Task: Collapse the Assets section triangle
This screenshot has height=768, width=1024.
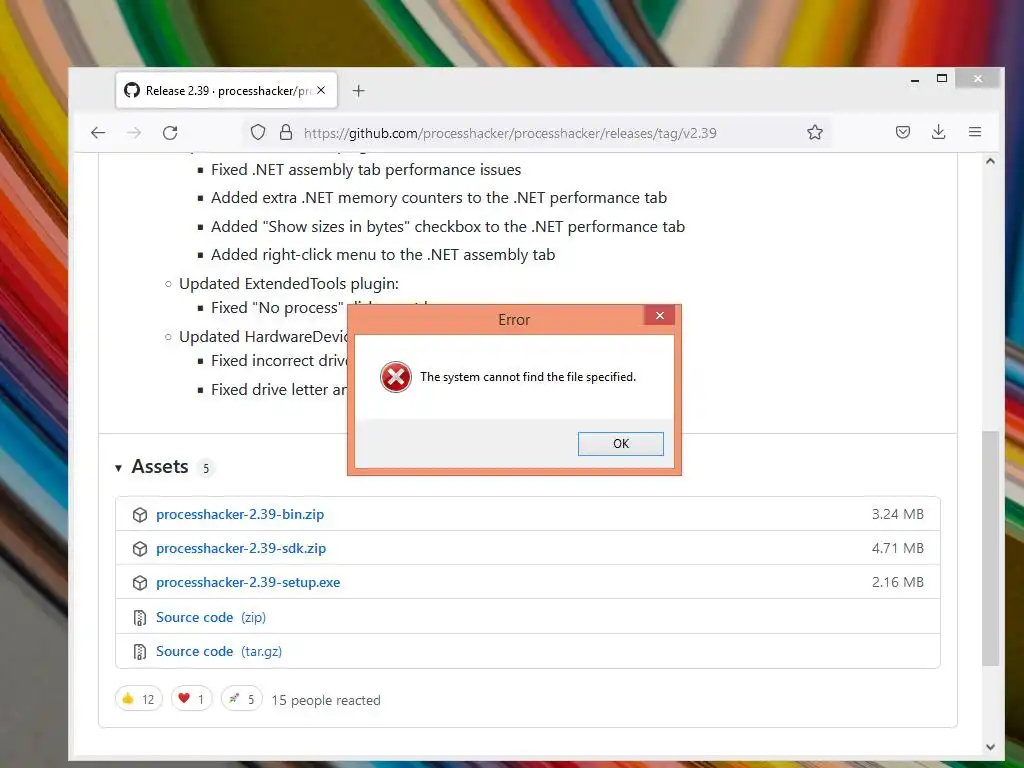Action: point(118,468)
